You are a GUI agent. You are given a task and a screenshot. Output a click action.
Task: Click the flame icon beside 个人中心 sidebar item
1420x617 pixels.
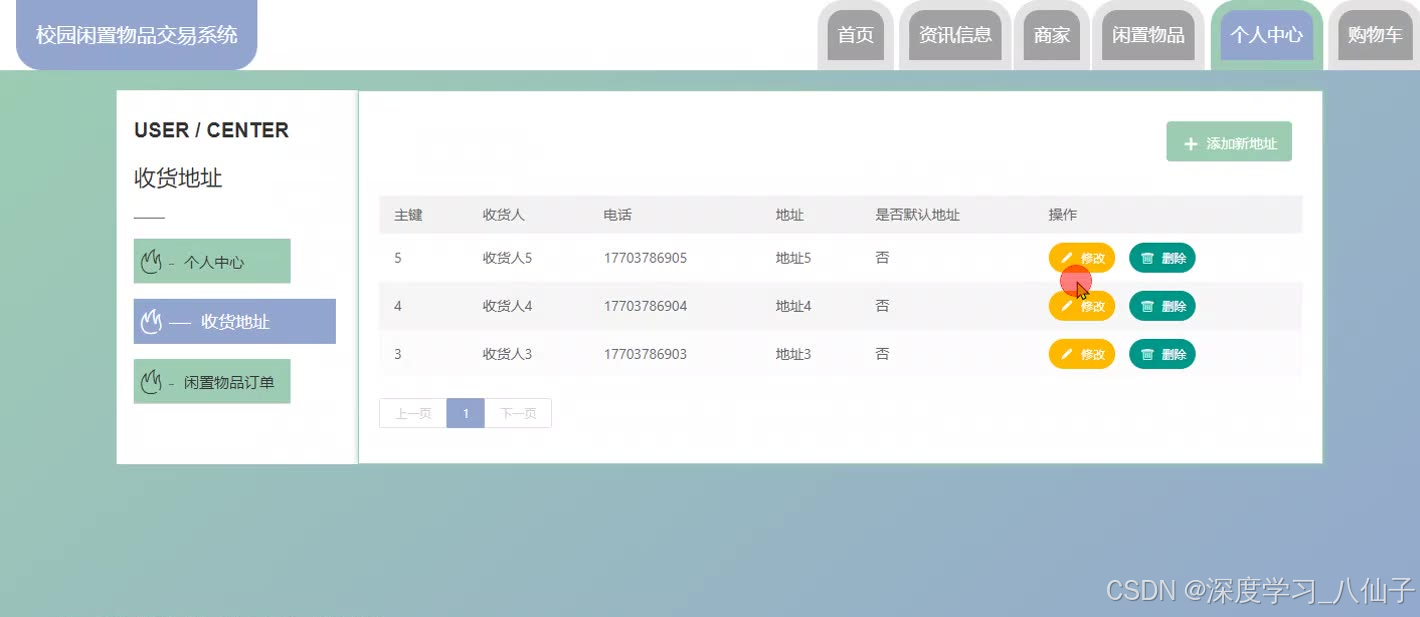point(151,260)
